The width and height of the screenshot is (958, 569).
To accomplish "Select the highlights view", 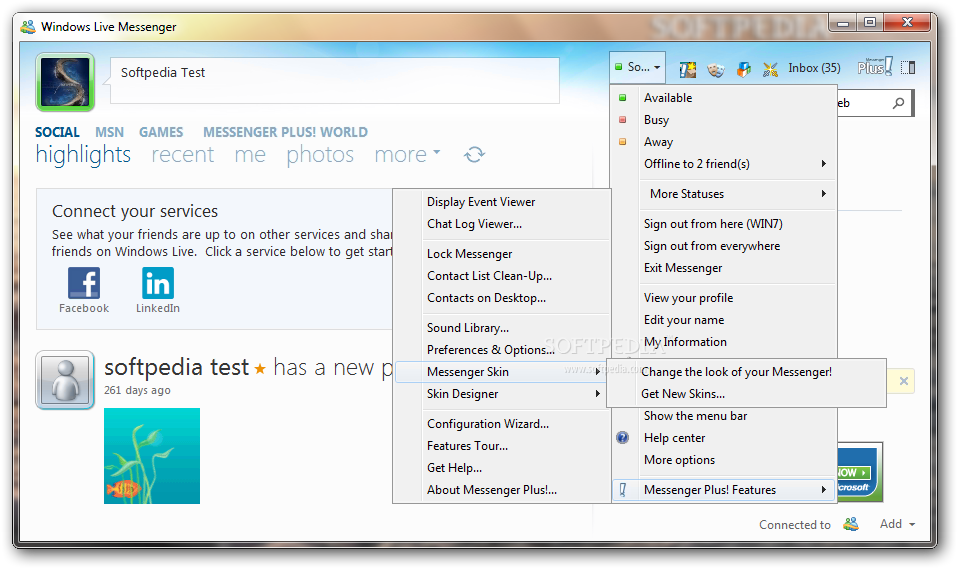I will [83, 155].
